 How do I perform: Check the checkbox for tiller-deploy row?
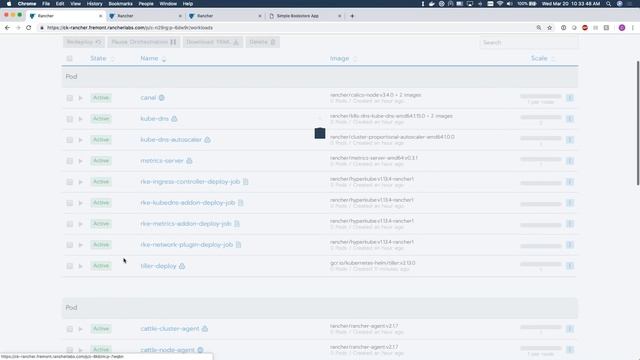pyautogui.click(x=70, y=266)
